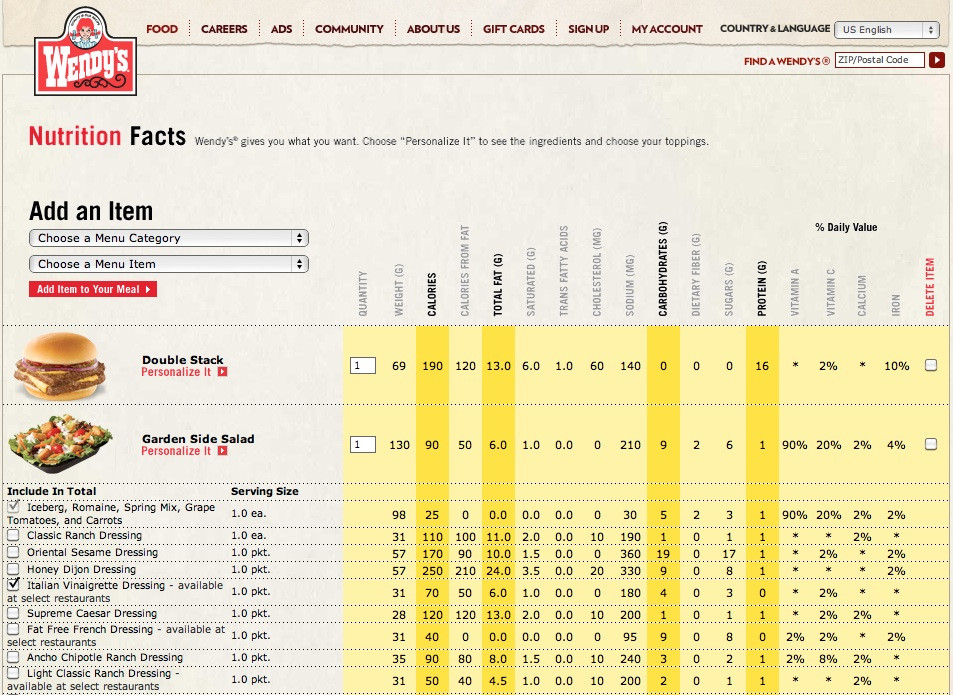Open Personalize It for Double Stack

(x=184, y=372)
